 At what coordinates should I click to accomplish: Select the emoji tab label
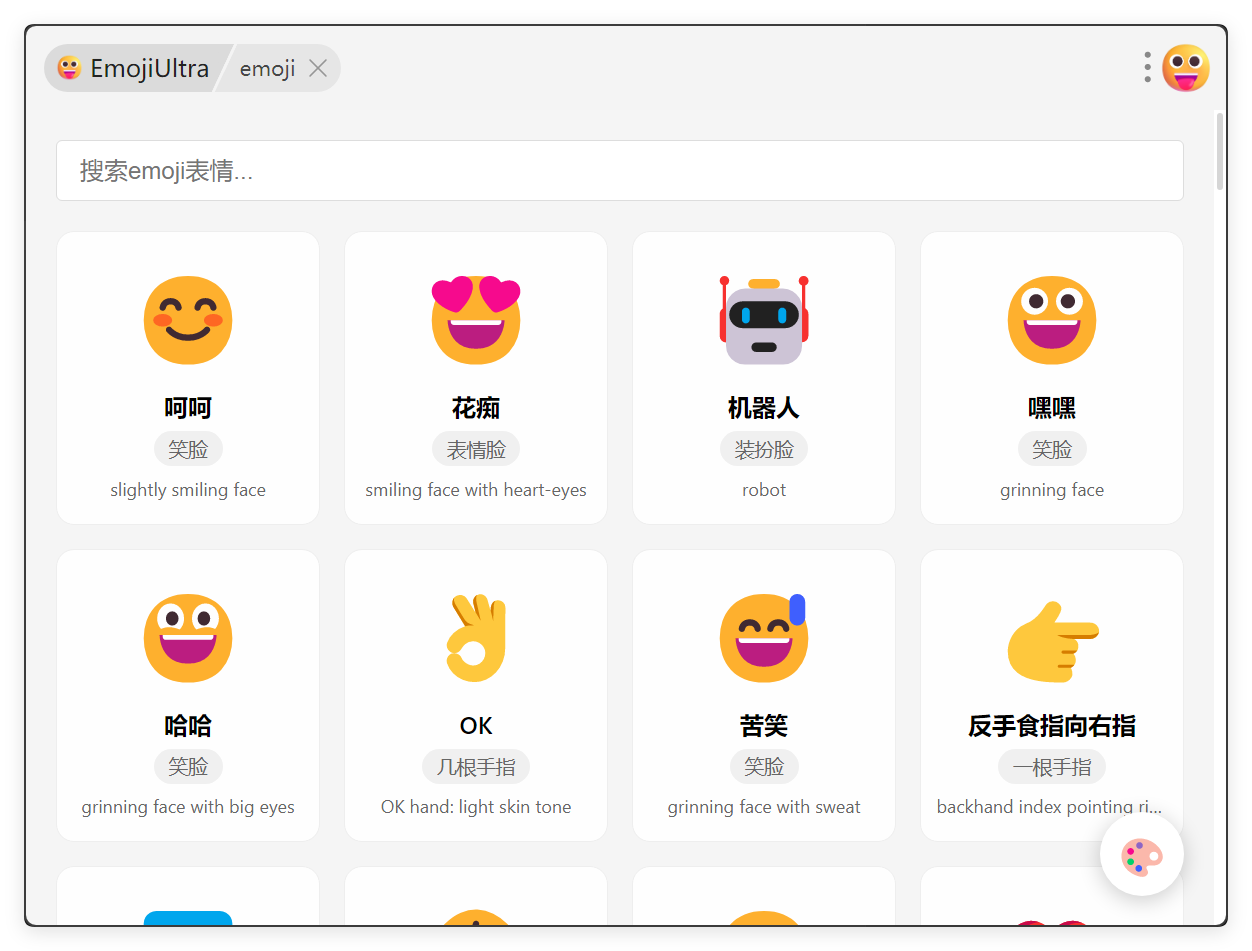(x=267, y=68)
